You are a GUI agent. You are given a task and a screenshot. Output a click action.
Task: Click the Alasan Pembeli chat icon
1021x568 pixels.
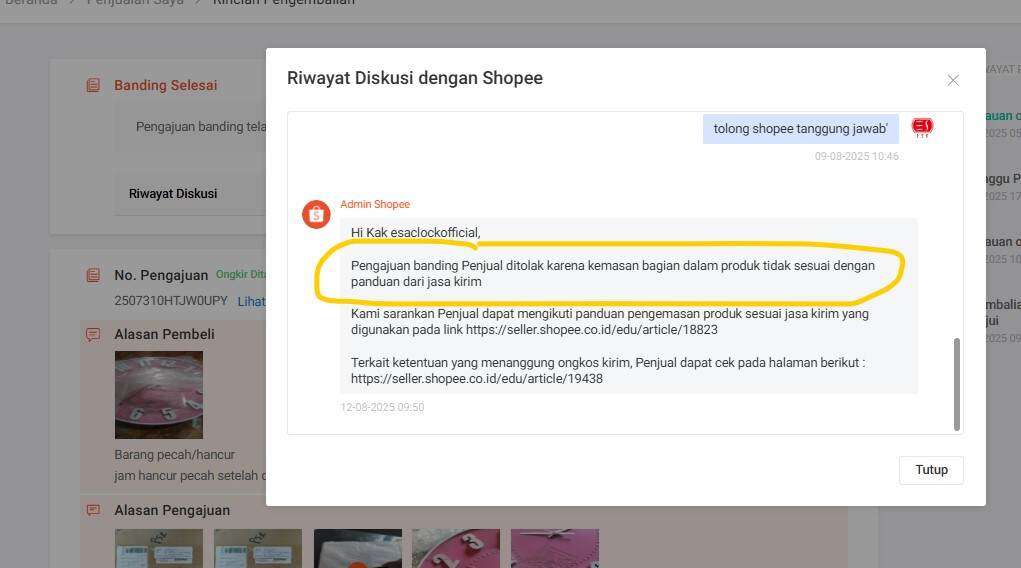[x=93, y=334]
